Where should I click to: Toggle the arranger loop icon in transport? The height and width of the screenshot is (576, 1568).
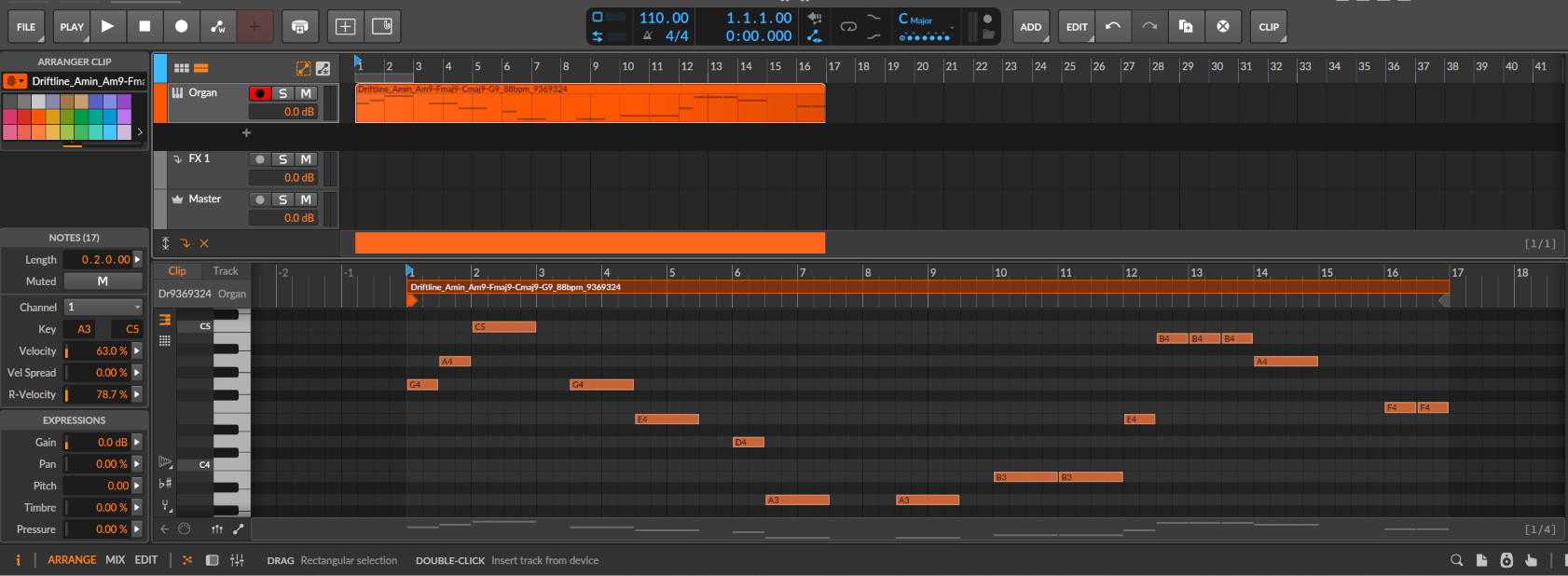click(x=847, y=26)
